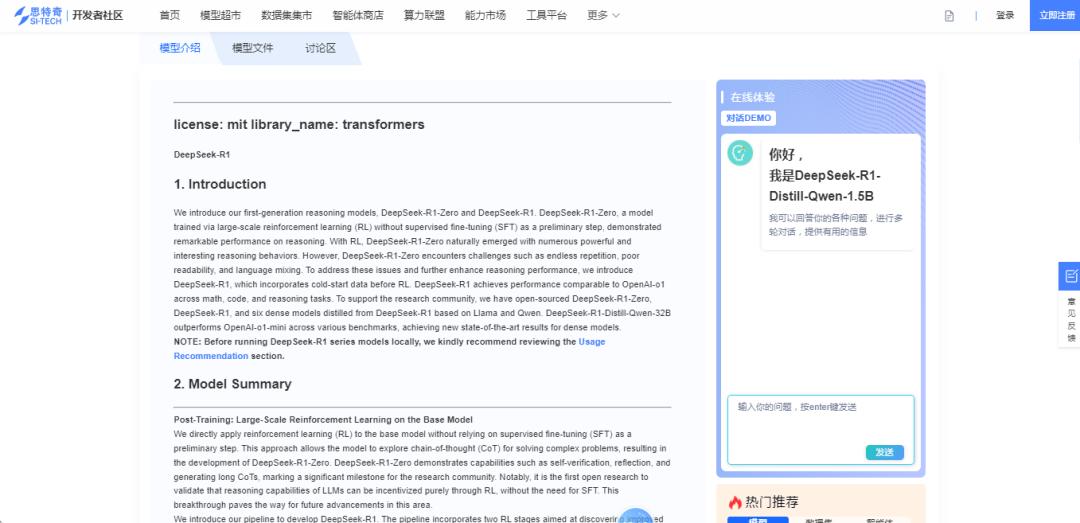Click the '2. Model Summary' heading
Viewport: 1080px width, 523px height.
tap(232, 384)
